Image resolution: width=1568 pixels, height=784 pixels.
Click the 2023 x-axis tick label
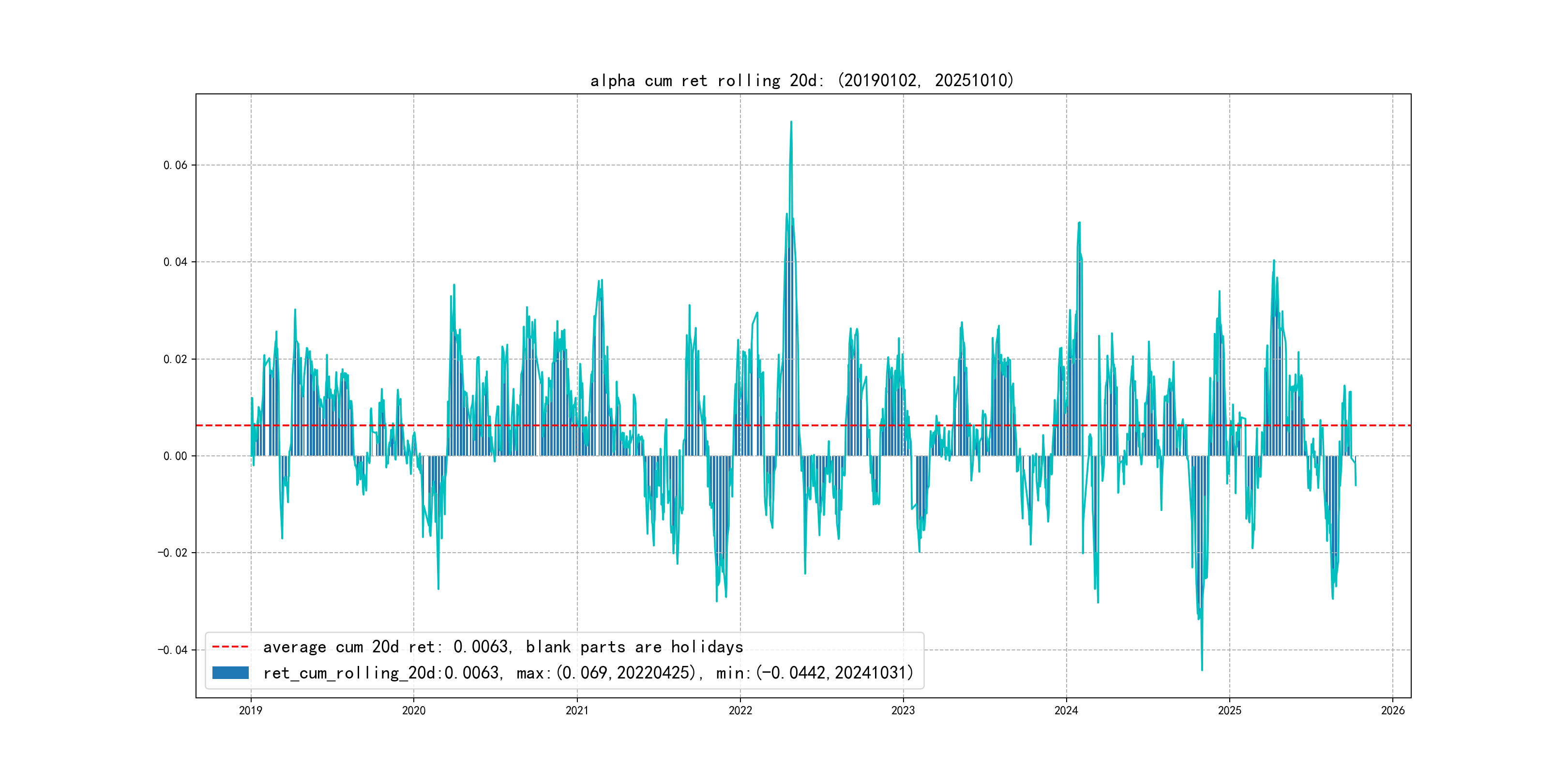coord(904,710)
